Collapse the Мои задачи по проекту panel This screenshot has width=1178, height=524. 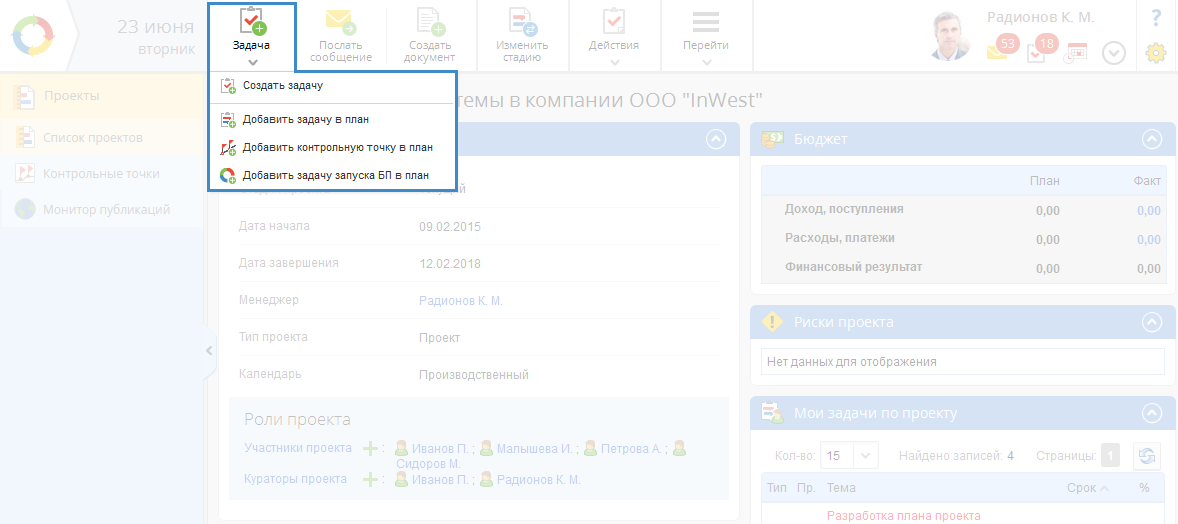click(1152, 412)
